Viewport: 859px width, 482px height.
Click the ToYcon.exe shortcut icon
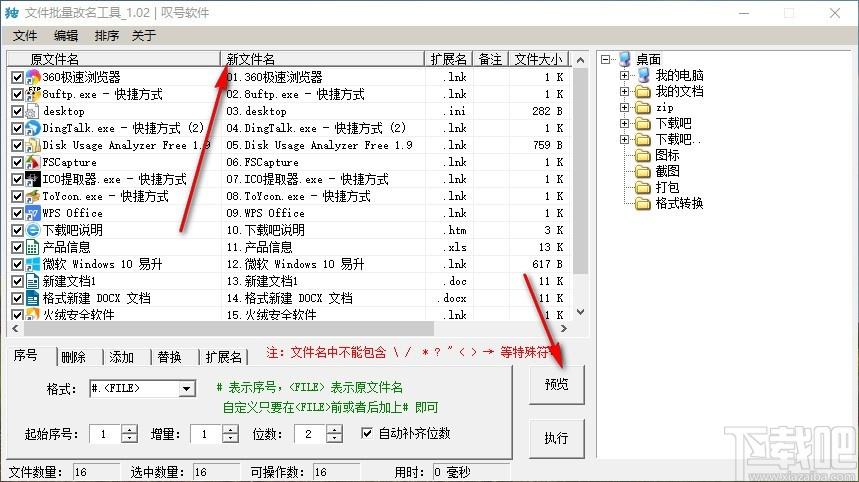(33, 196)
